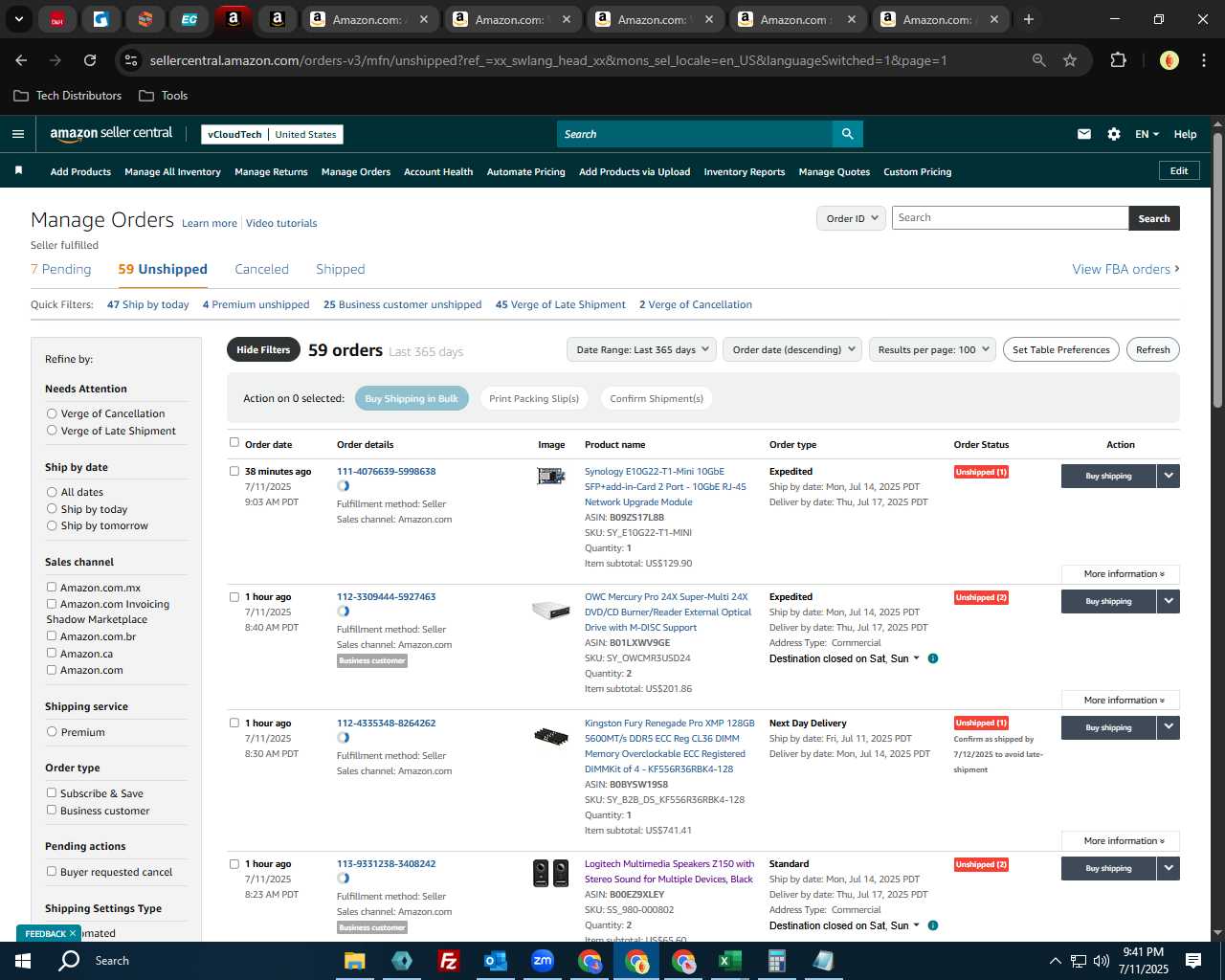Open Calculator from the taskbar
The height and width of the screenshot is (980, 1225).
click(x=776, y=961)
